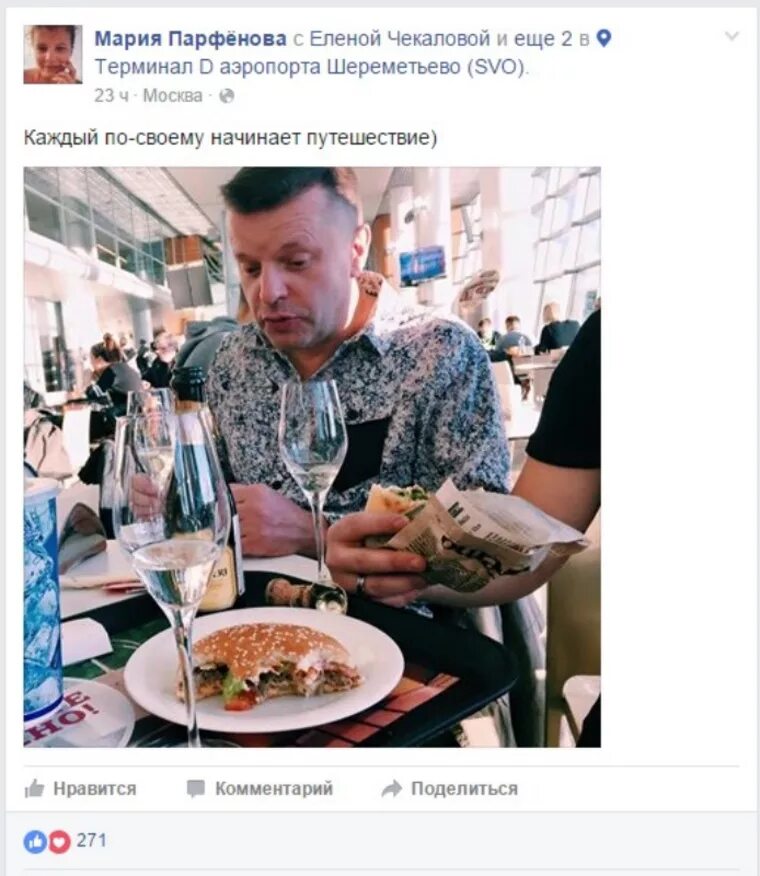The image size is (760, 876).
Task: Open the airport burger photo
Action: (312, 457)
